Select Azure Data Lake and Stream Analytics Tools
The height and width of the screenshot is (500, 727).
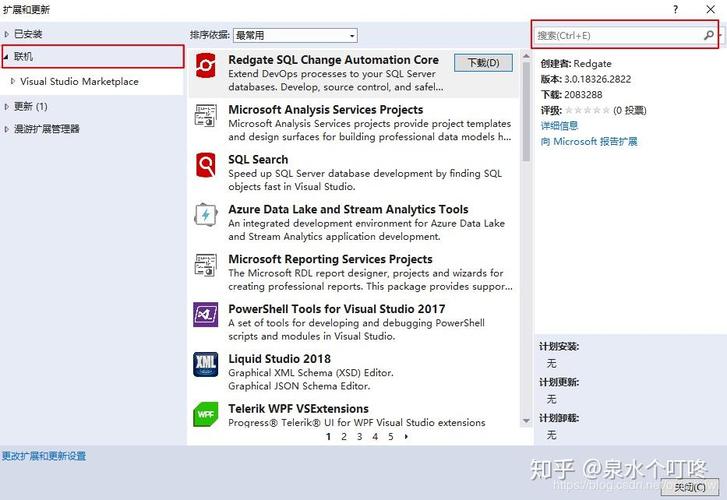(348, 209)
